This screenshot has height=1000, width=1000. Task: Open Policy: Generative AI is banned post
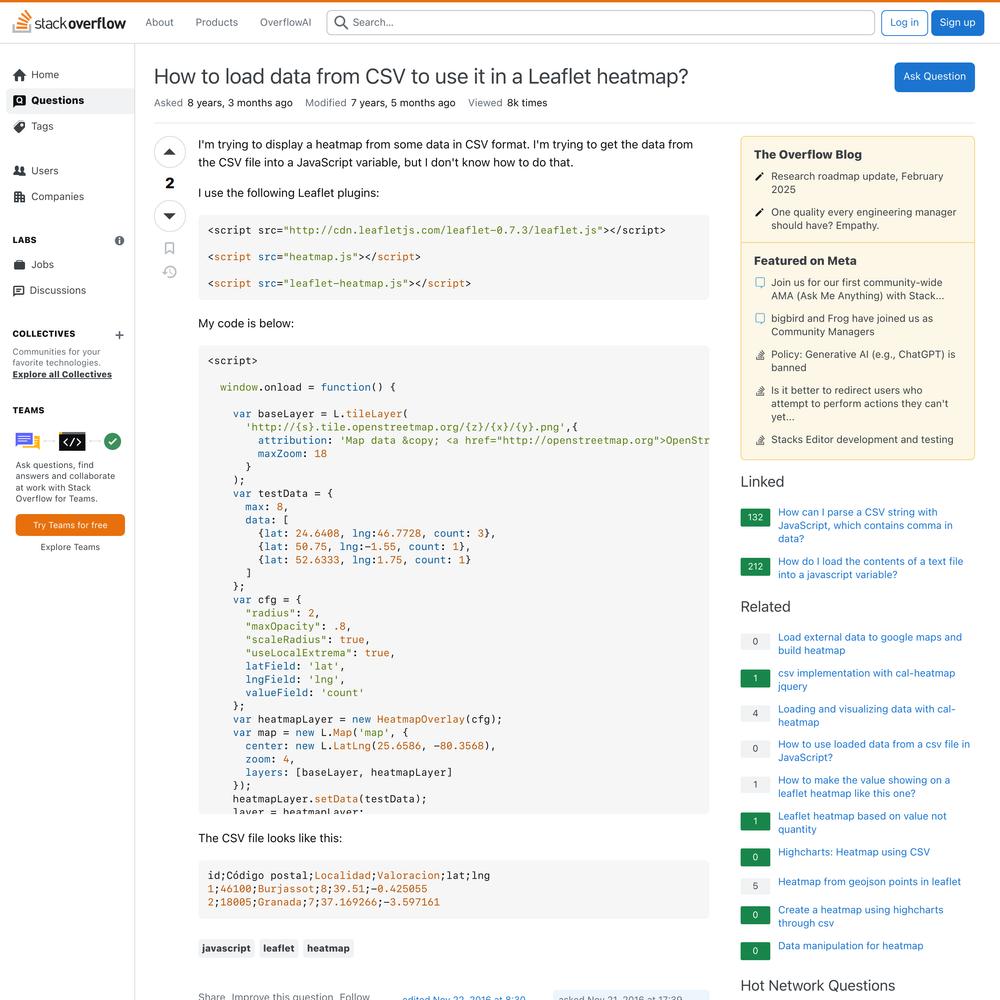click(x=863, y=361)
